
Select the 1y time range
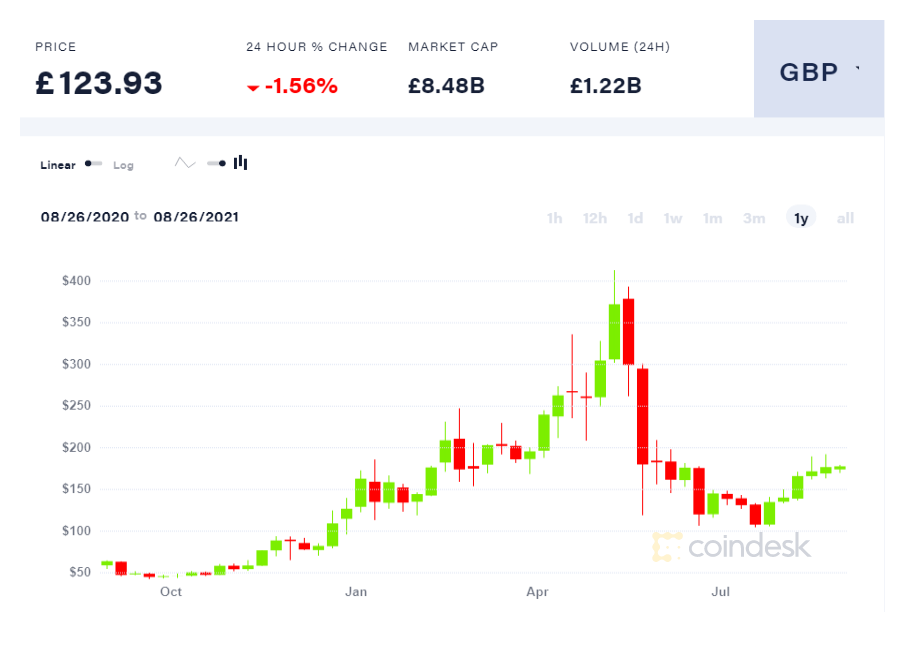801,218
